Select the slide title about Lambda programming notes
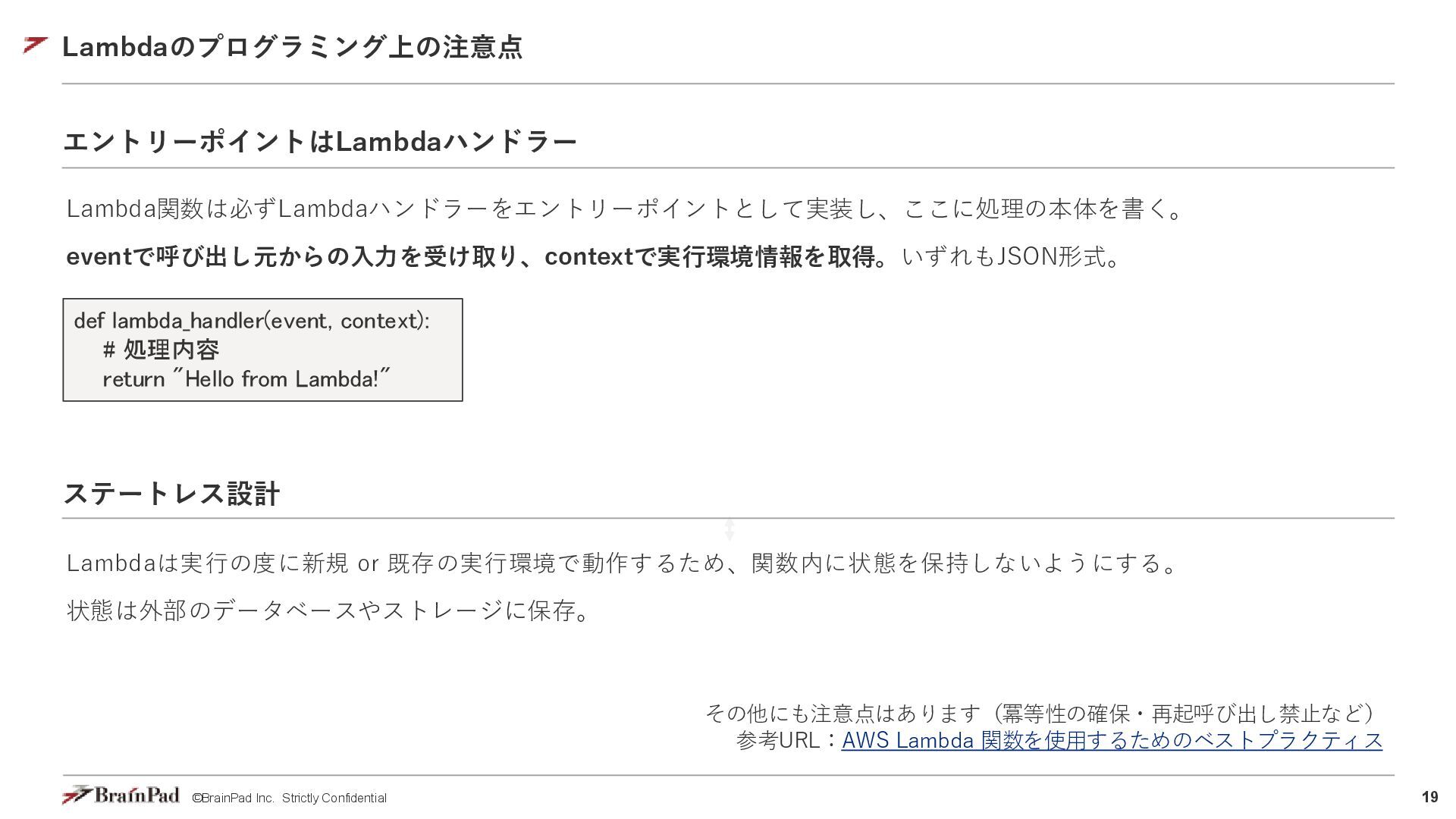 coord(292,47)
